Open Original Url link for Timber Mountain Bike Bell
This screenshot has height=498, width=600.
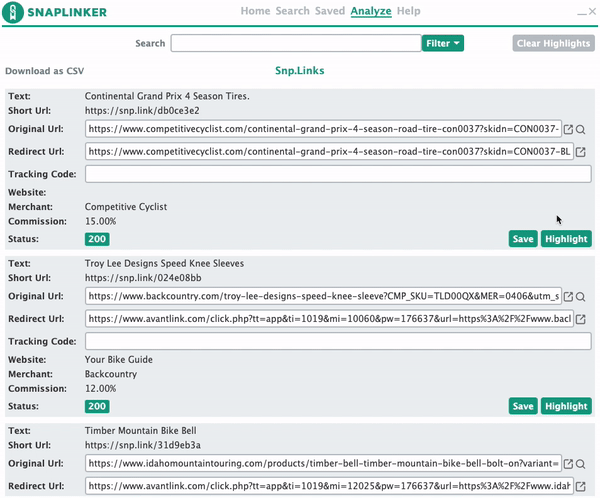[568, 464]
